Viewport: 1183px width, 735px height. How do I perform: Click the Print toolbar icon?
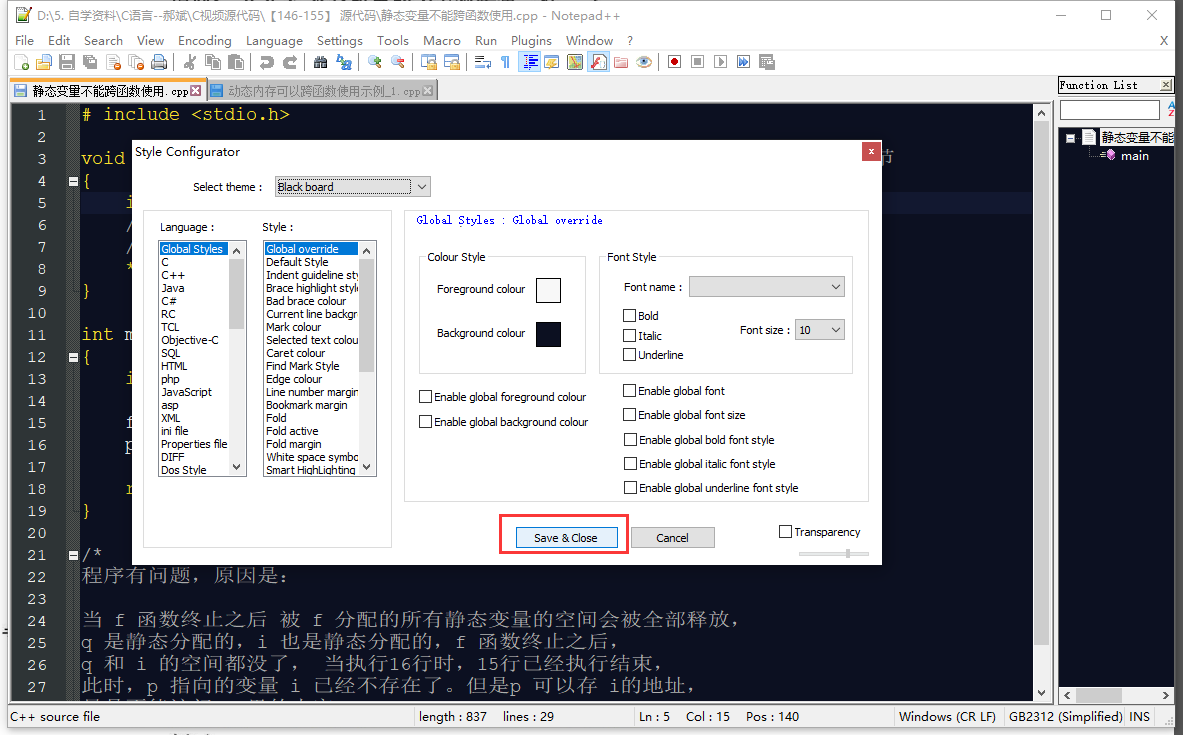click(159, 63)
